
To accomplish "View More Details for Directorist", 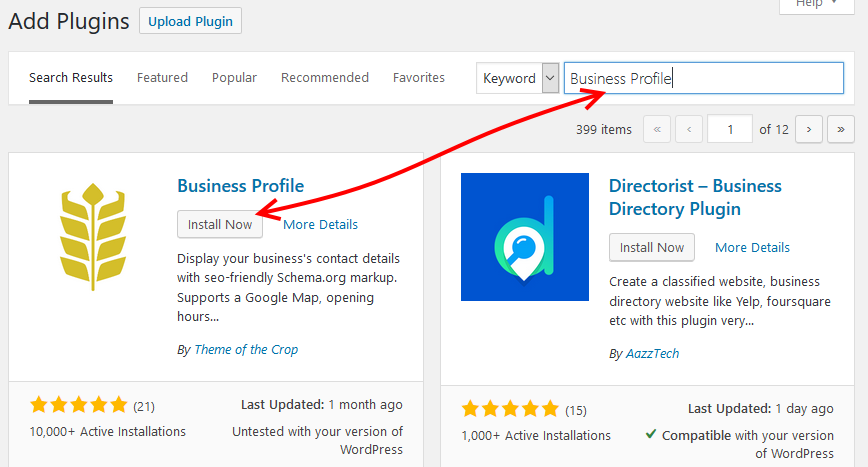I will (752, 247).
